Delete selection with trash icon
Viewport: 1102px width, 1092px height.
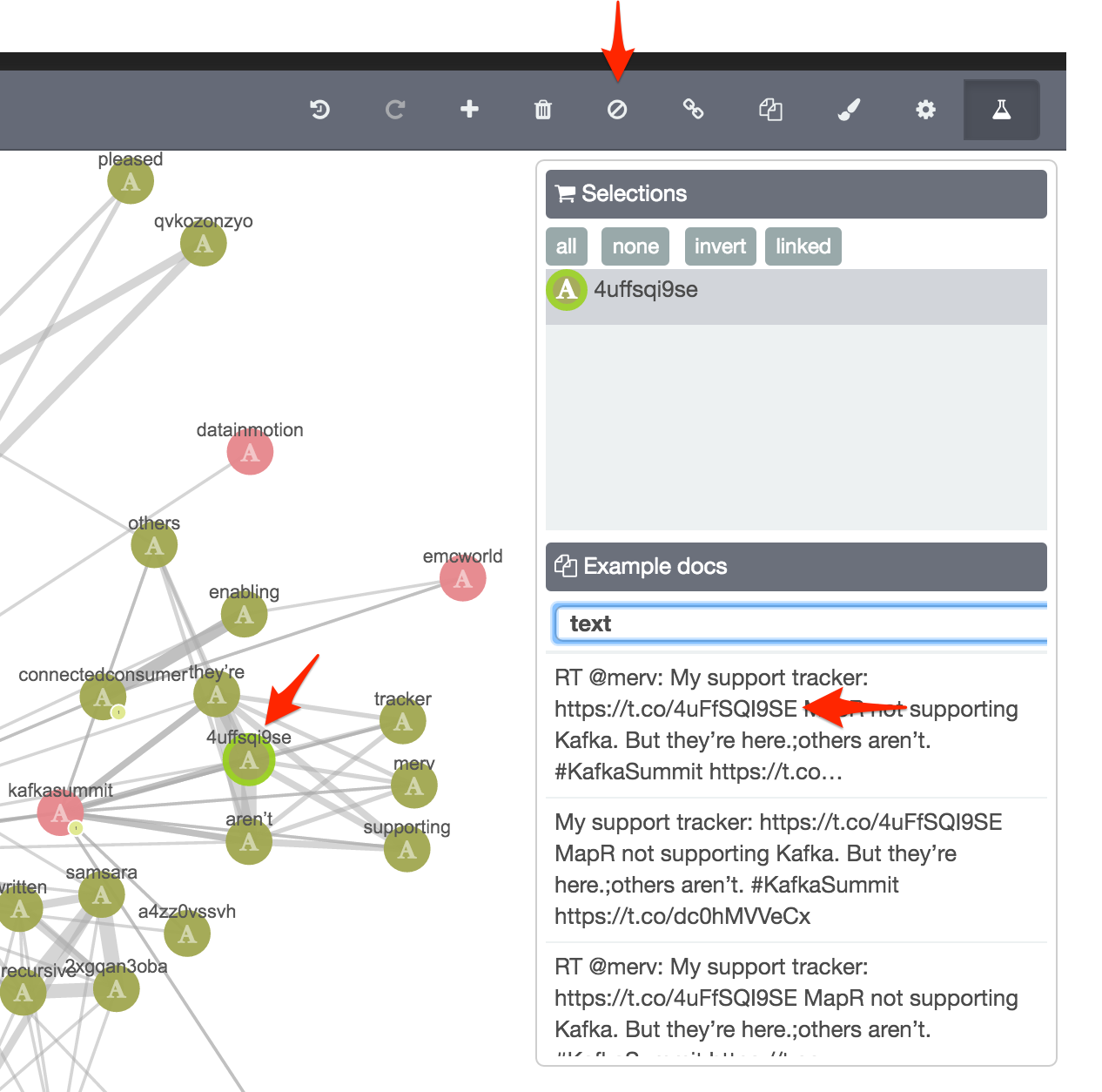point(543,110)
